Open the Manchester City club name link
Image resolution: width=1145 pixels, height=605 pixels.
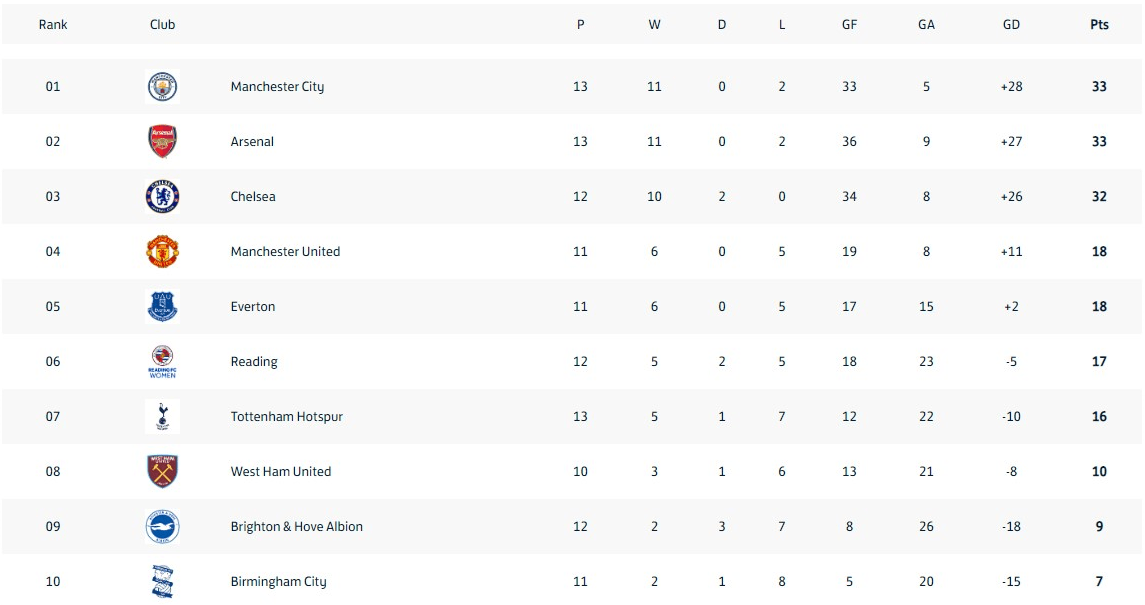(x=277, y=87)
